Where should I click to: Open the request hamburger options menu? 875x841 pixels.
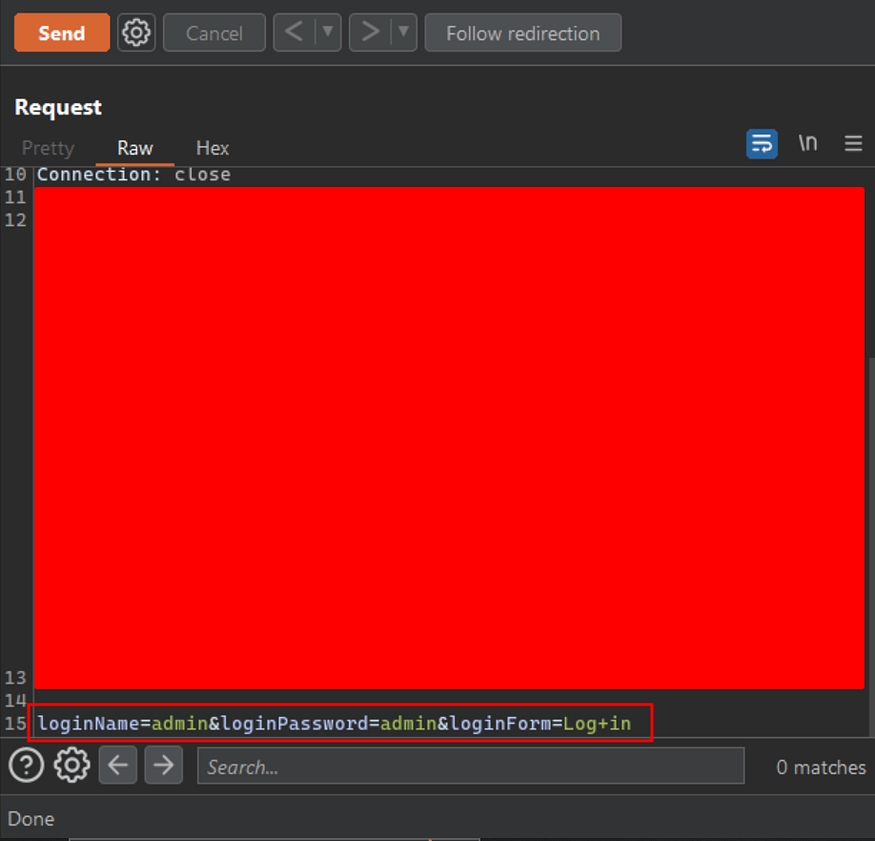tap(853, 144)
